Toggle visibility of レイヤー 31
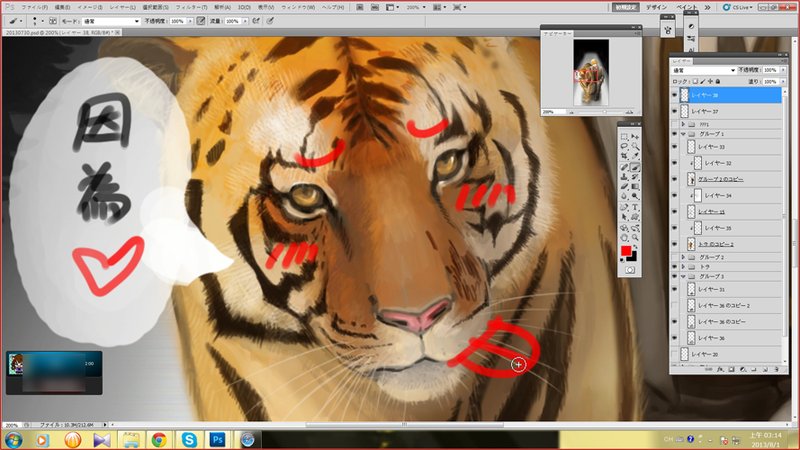 coord(674,289)
